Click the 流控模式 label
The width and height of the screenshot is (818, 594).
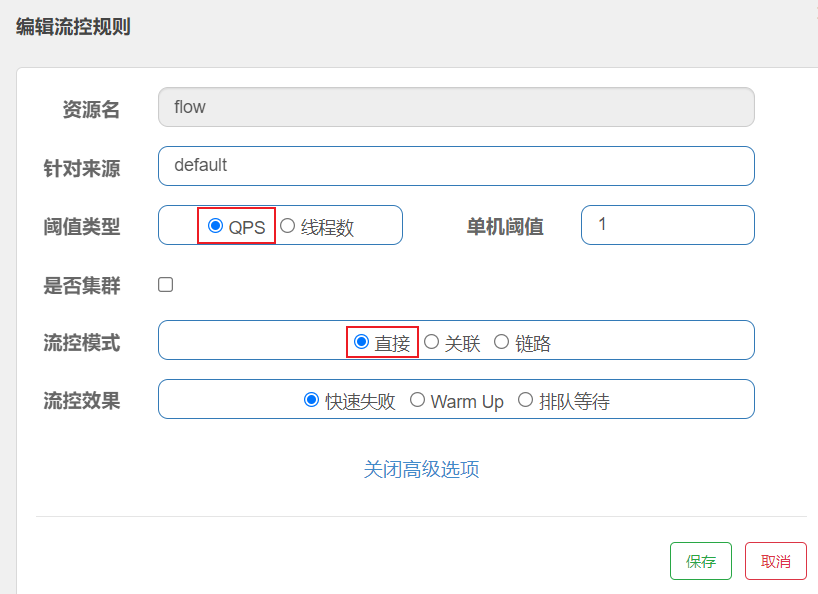(81, 343)
